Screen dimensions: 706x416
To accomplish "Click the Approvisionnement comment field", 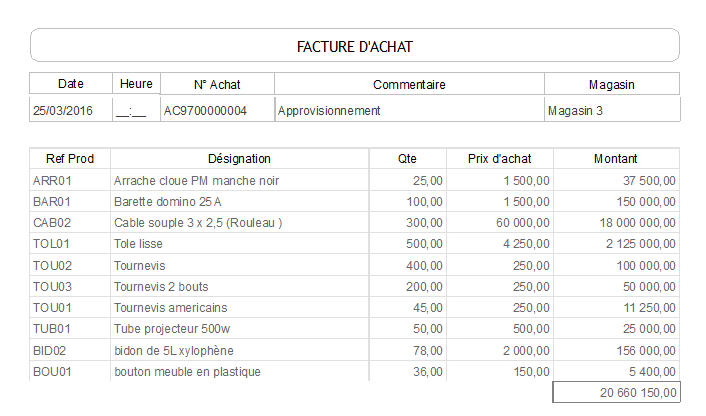I will tap(409, 110).
